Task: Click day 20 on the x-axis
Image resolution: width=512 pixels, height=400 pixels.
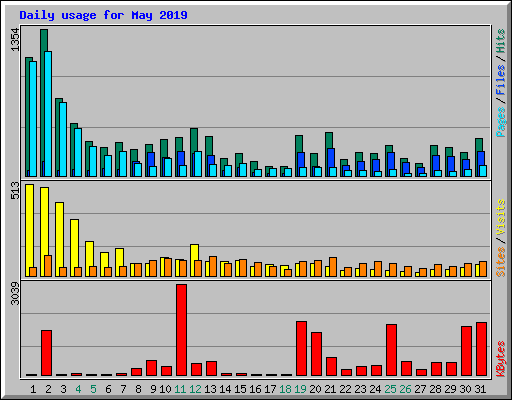Action: (315, 389)
